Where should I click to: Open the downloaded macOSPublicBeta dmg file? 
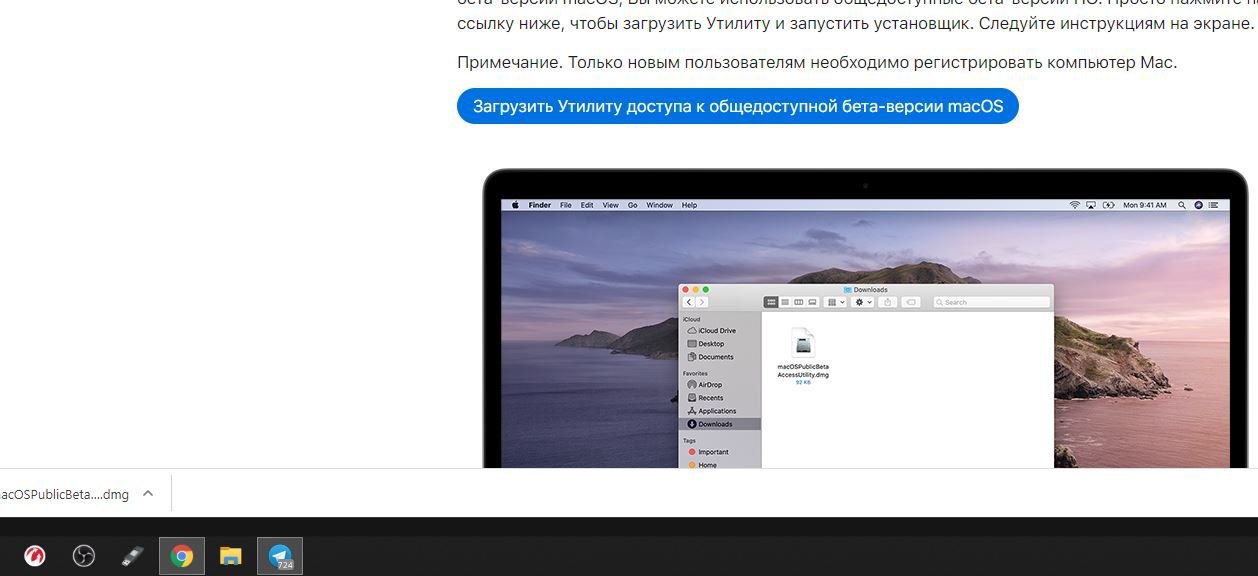pos(64,494)
